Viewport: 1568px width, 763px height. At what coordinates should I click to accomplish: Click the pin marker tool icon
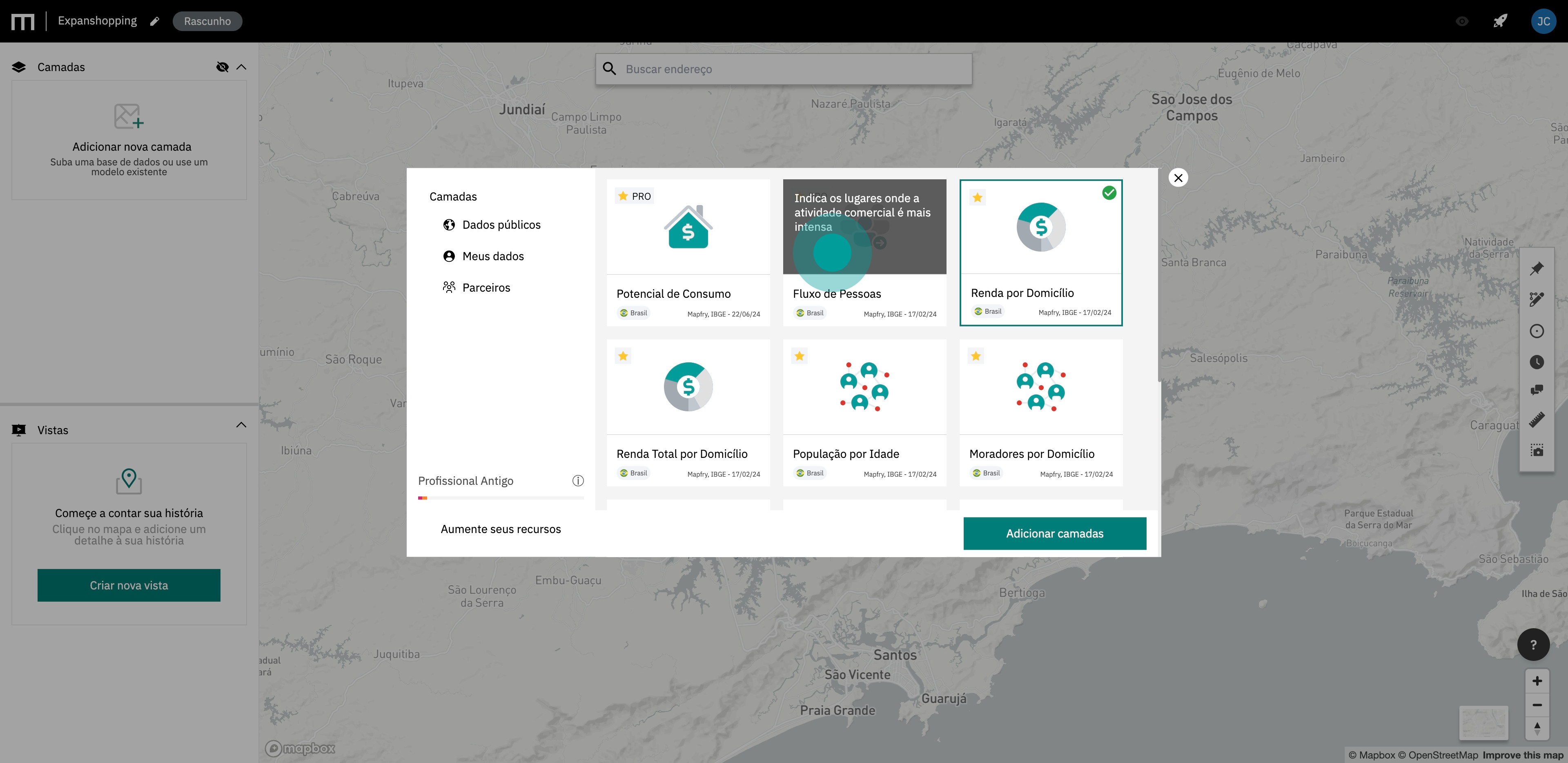(x=1536, y=268)
